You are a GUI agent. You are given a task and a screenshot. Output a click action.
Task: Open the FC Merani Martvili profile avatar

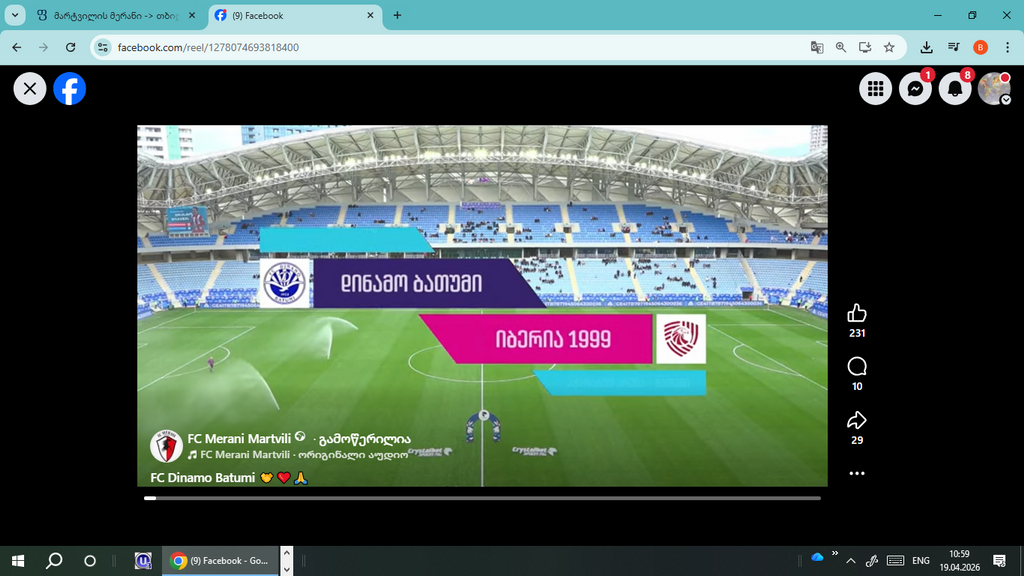166,446
